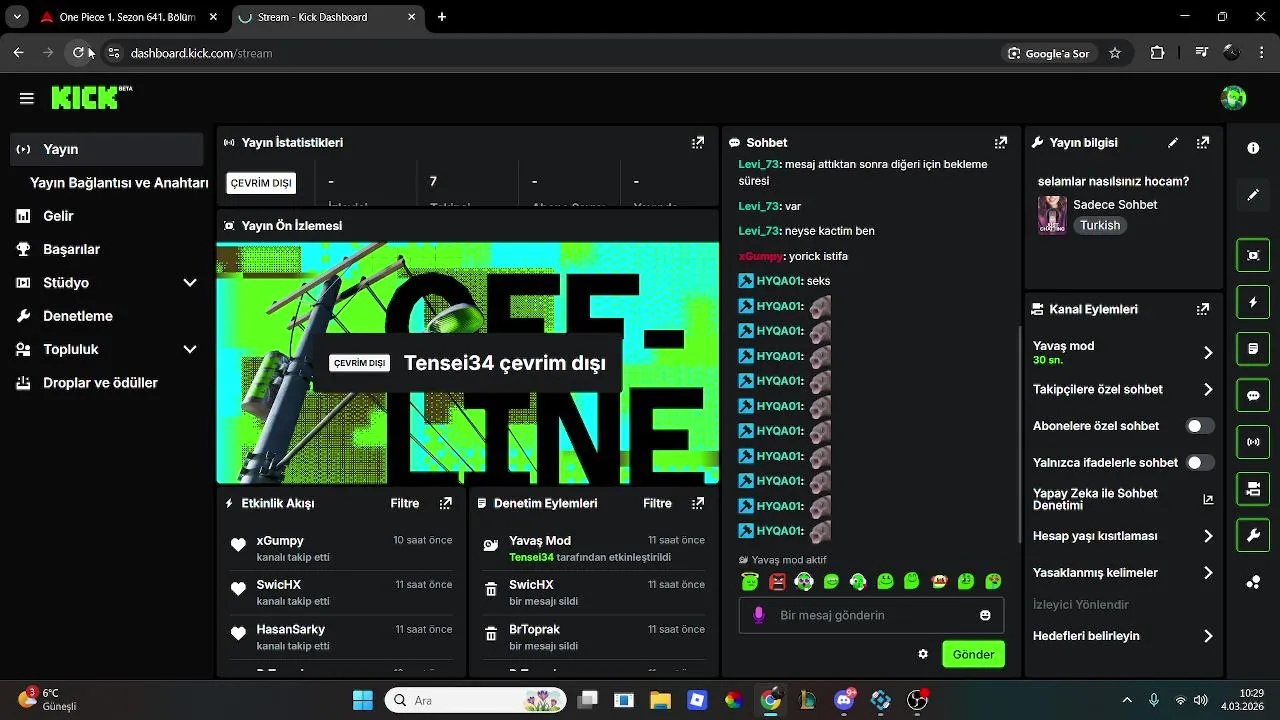Click the Turkish language tag
1280x720 pixels.
1100,226
